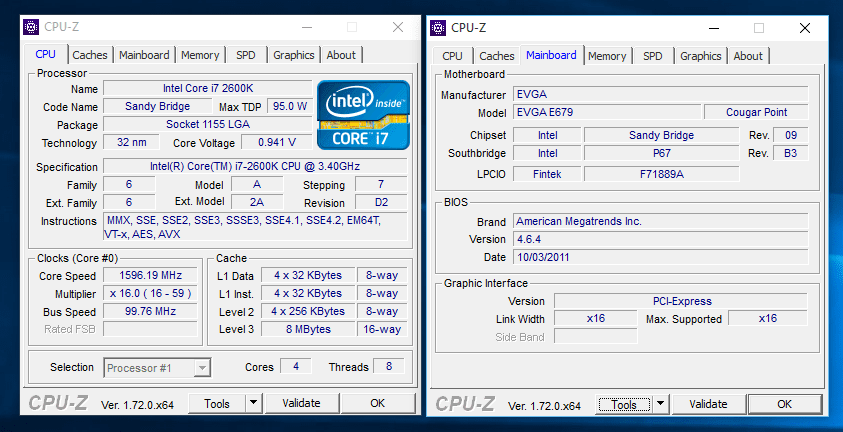Image resolution: width=843 pixels, height=432 pixels.
Task: Click Tools button in left window
Action: [217, 403]
